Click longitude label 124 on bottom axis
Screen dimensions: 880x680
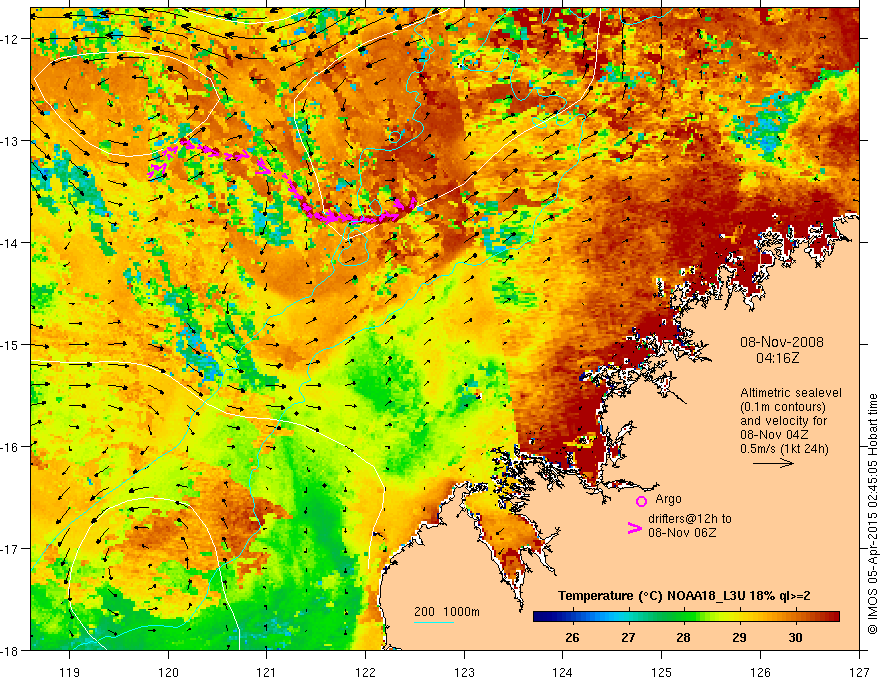click(563, 672)
